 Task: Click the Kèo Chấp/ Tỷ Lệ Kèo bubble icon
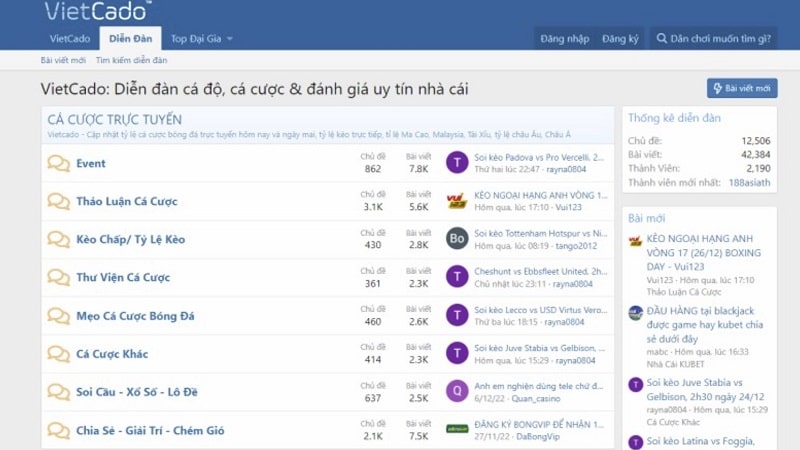click(59, 239)
